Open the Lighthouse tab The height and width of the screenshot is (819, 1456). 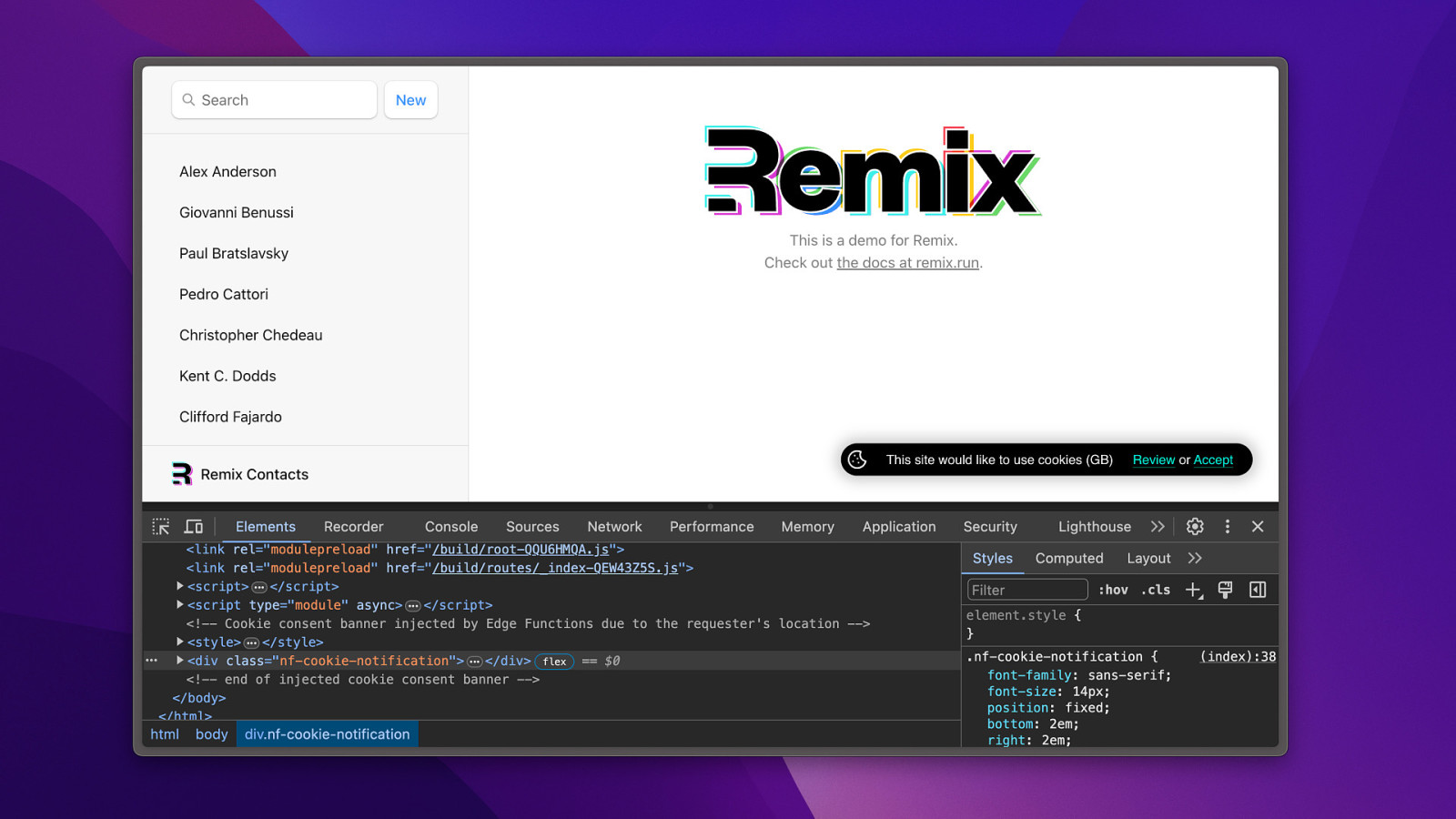tap(1095, 526)
